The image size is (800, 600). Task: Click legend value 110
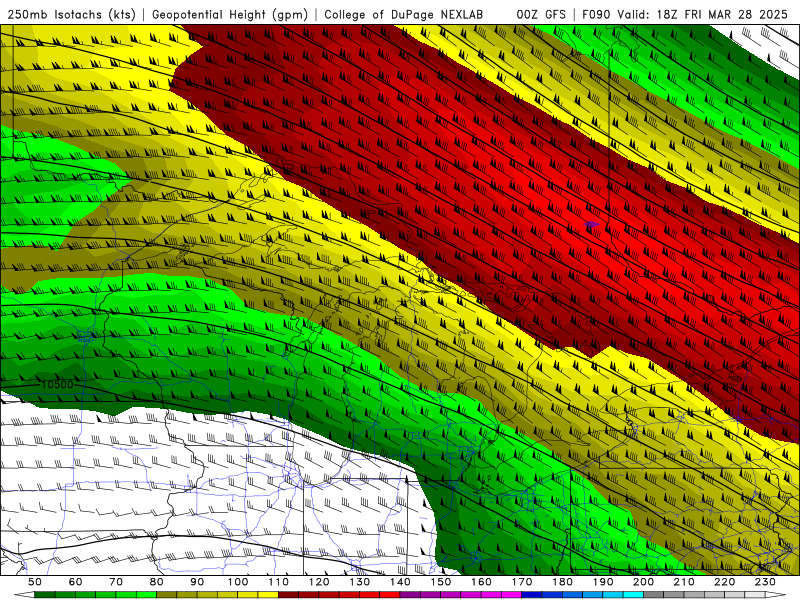pos(279,582)
